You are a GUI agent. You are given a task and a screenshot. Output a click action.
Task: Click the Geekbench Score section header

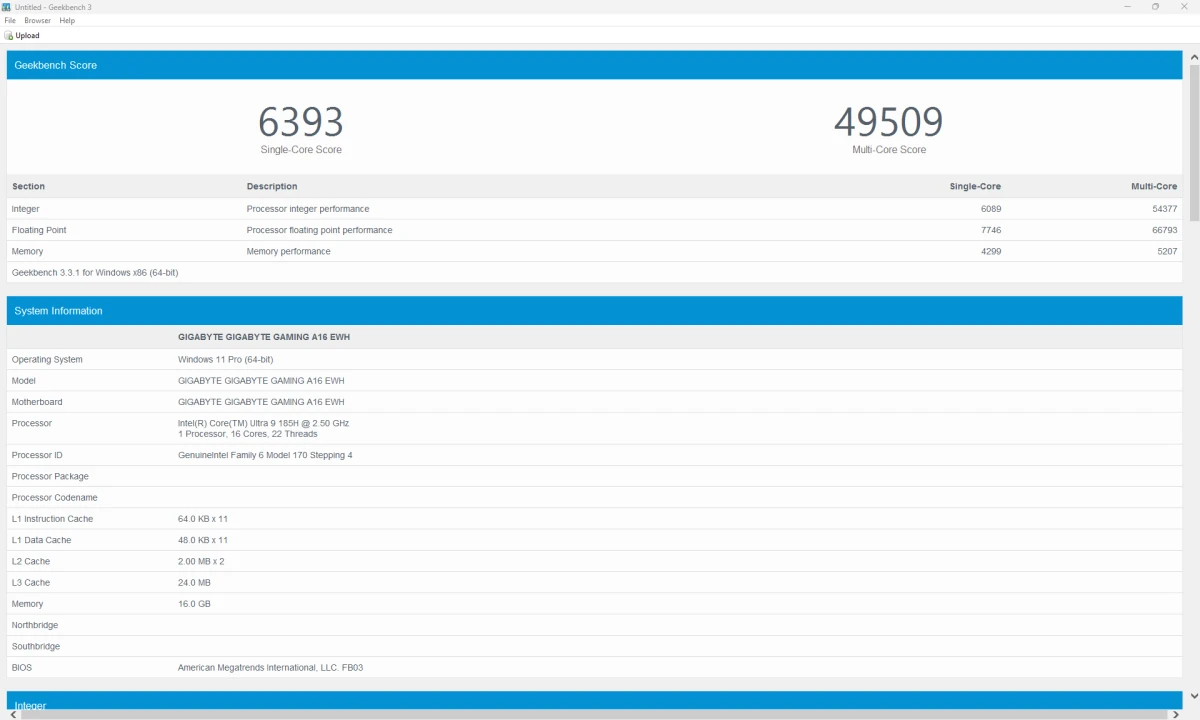click(x=594, y=65)
